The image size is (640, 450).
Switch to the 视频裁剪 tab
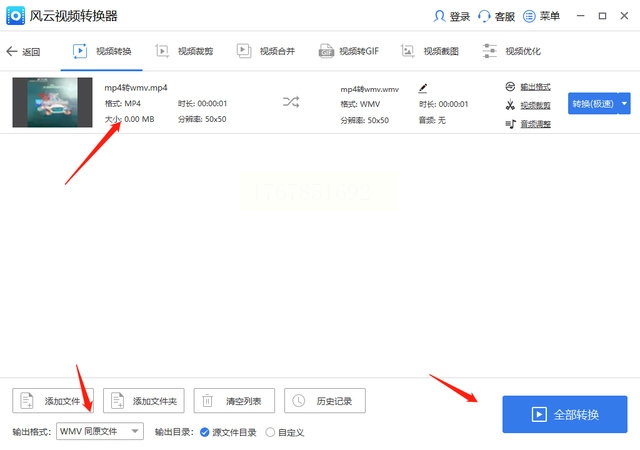[184, 51]
